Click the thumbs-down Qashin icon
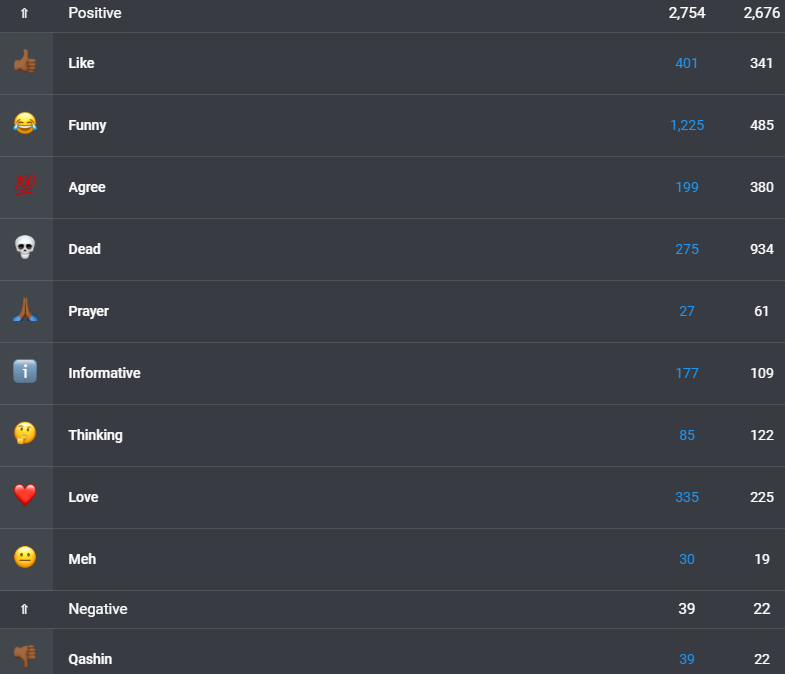 click(25, 656)
